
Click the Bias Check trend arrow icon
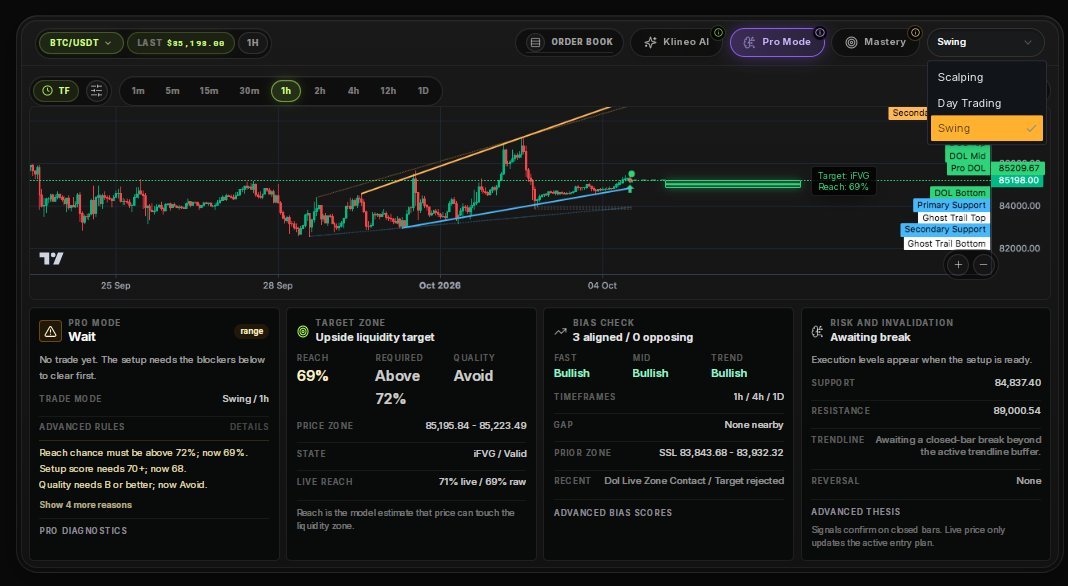coord(560,331)
